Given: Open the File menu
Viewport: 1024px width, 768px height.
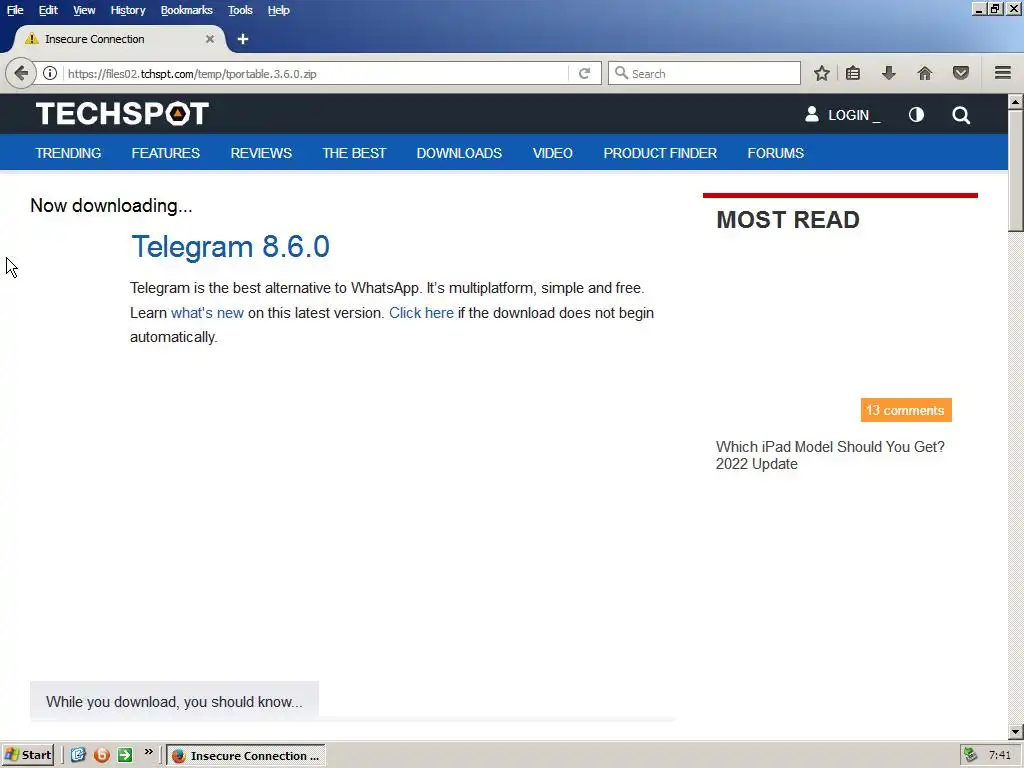Looking at the screenshot, I should coord(15,10).
